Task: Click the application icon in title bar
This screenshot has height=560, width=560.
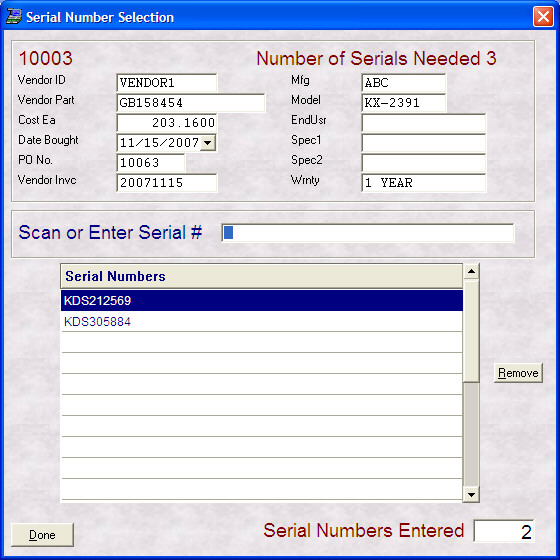Action: coord(14,17)
